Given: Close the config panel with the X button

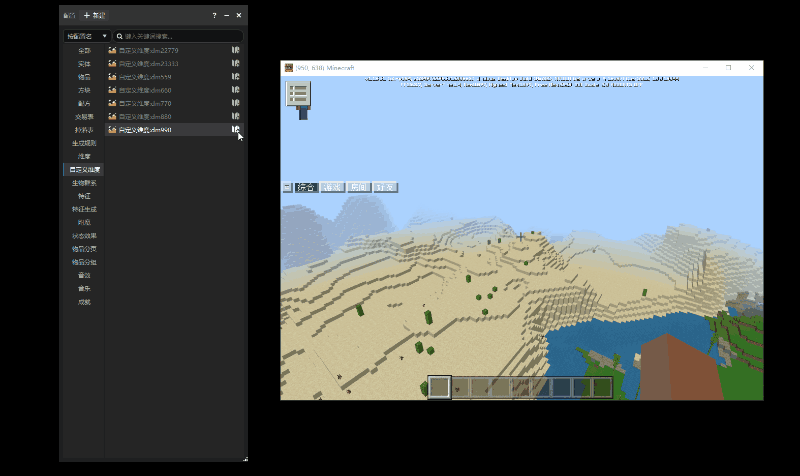Looking at the screenshot, I should click(x=239, y=15).
